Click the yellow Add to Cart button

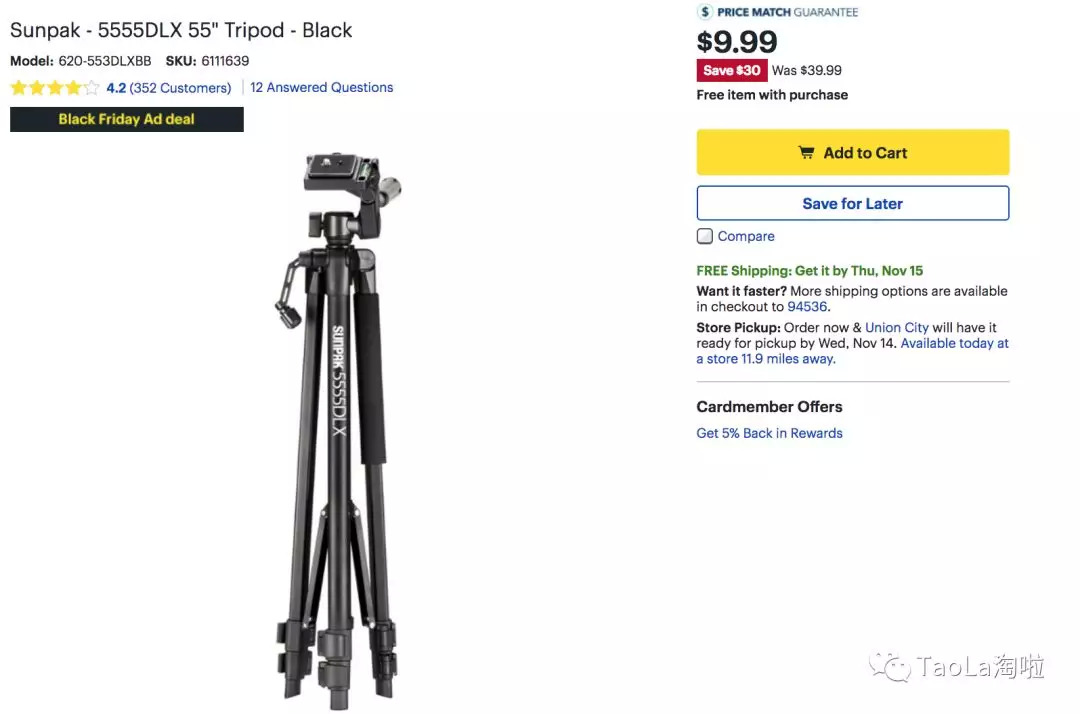(x=852, y=152)
